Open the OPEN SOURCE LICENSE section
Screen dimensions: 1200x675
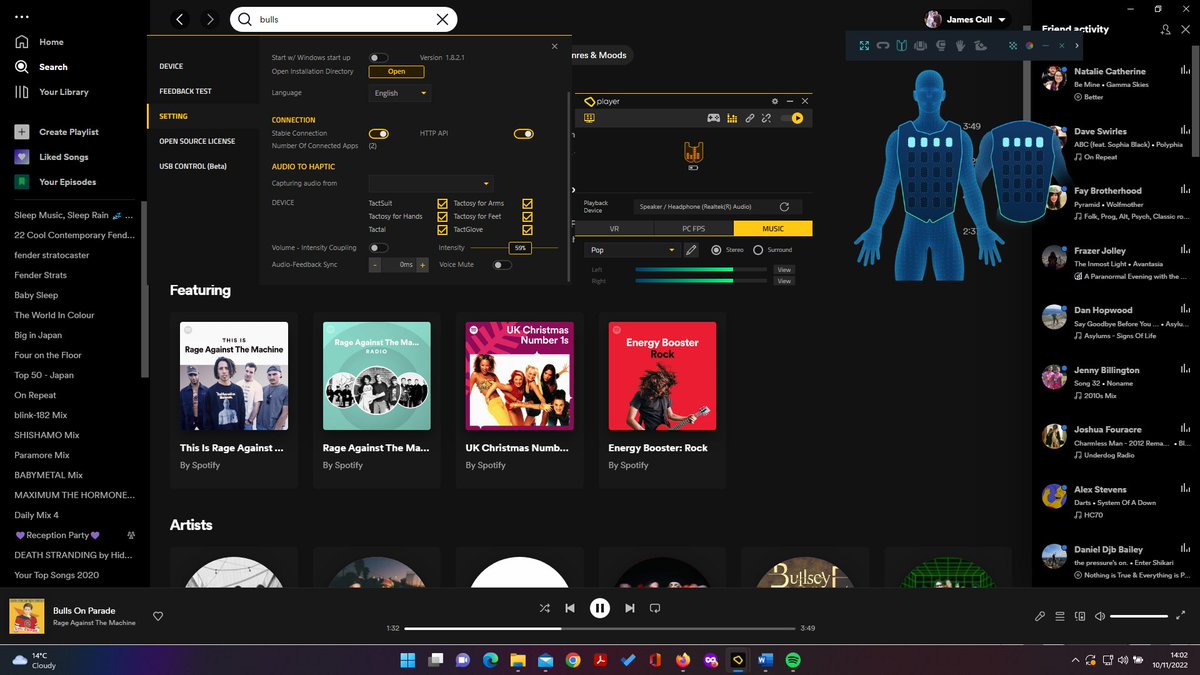[197, 141]
